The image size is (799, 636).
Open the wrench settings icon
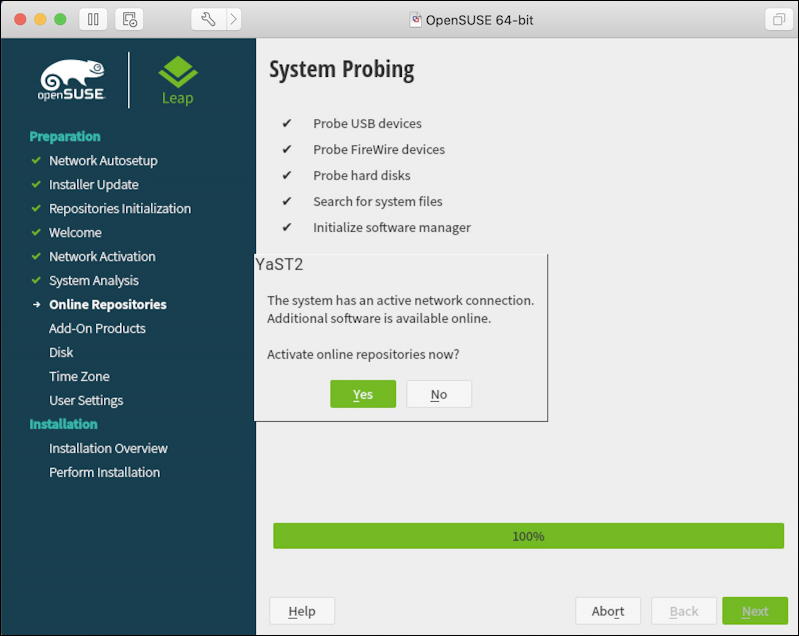click(208, 20)
